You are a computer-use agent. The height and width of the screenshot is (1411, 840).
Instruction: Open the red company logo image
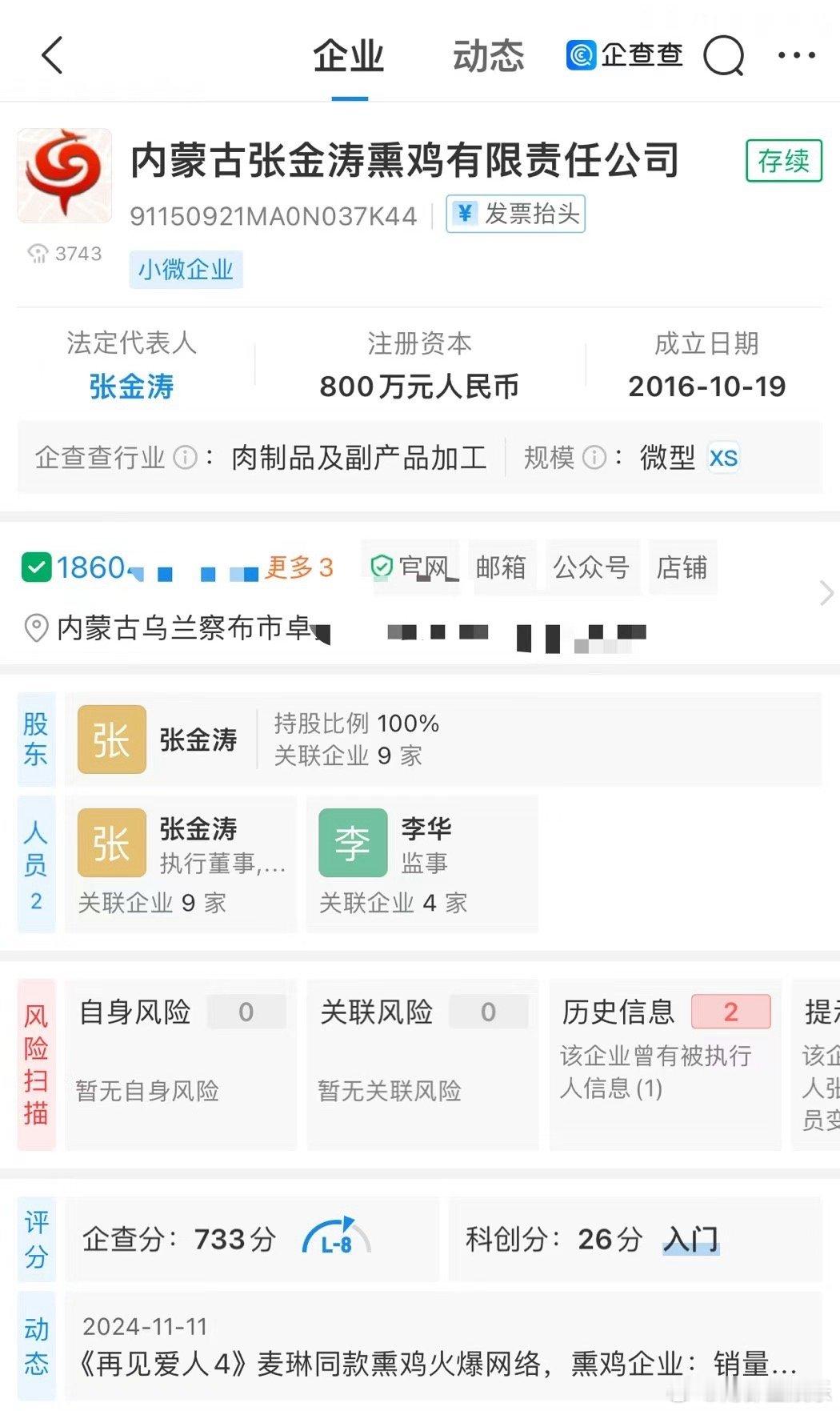pos(65,175)
